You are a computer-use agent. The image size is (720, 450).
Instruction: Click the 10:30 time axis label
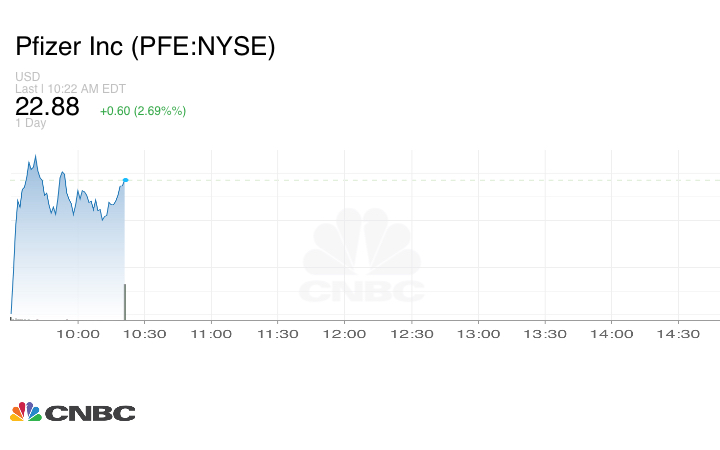[145, 335]
